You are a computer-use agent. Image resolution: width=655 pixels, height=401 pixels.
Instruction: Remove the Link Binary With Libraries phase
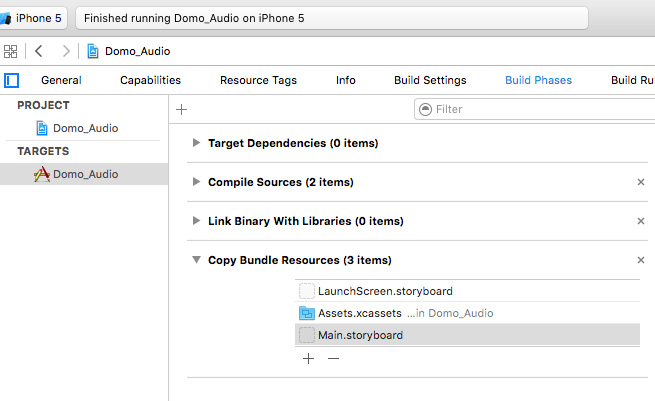641,221
